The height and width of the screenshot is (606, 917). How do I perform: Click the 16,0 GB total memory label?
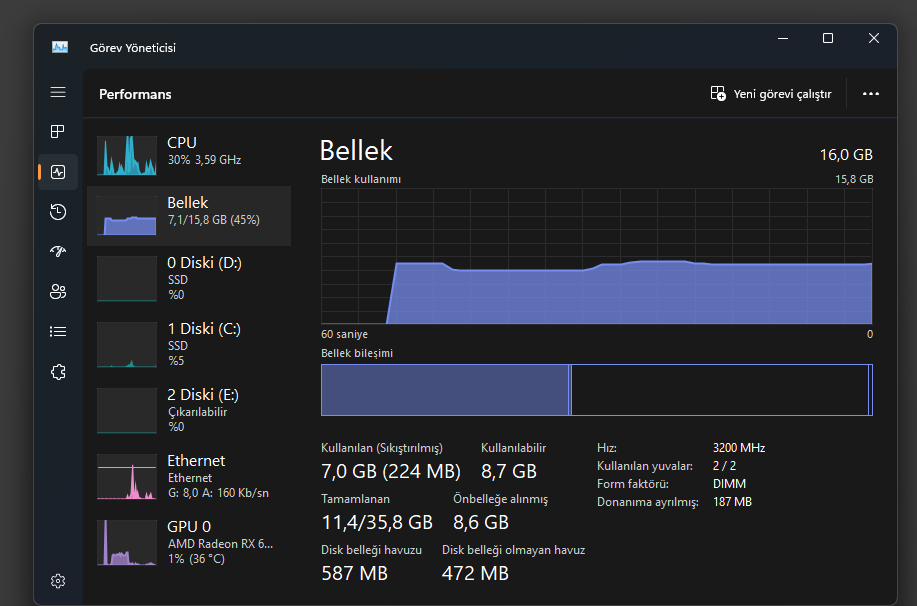[846, 154]
